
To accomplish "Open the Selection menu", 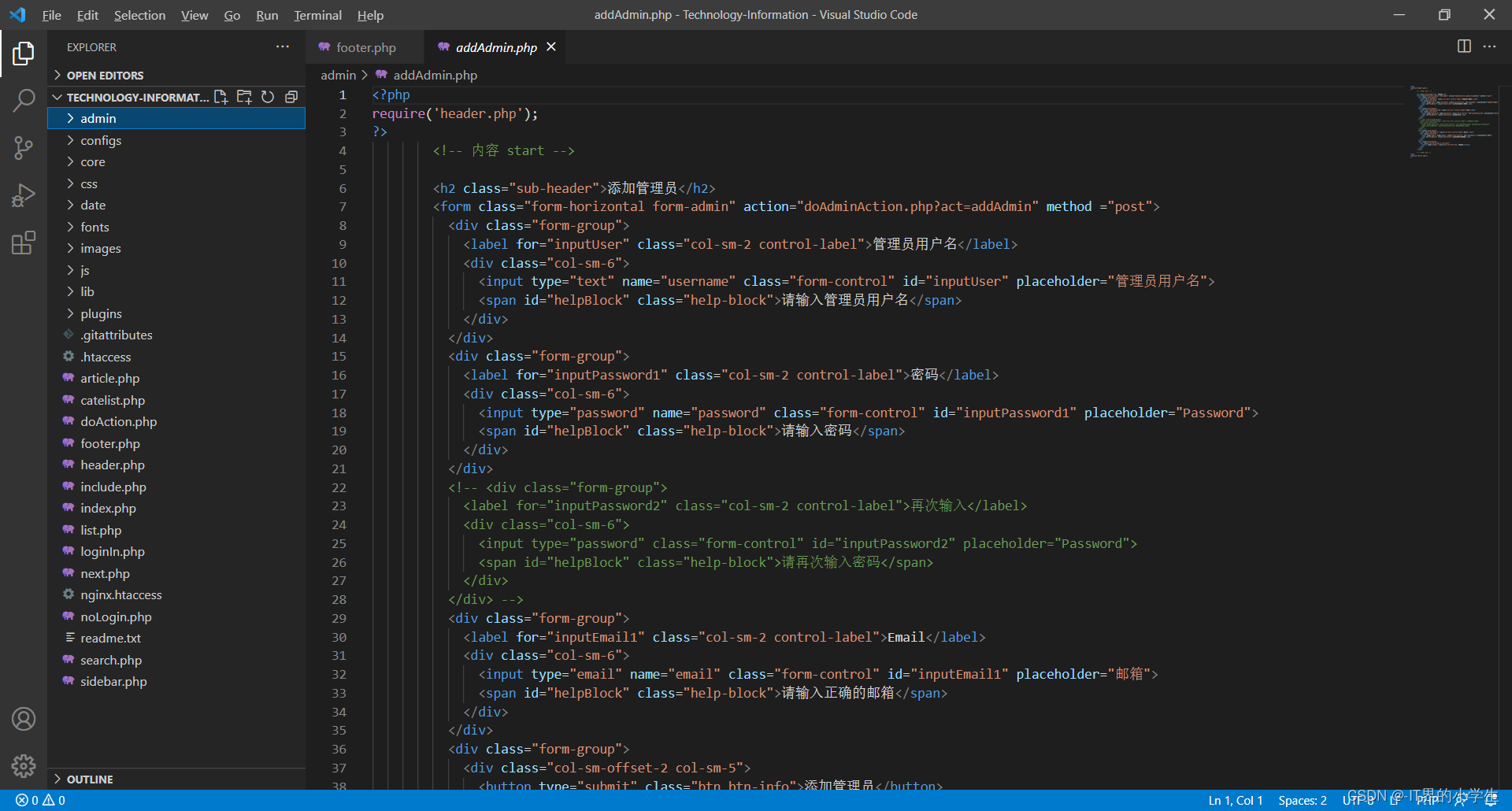I will click(x=139, y=15).
